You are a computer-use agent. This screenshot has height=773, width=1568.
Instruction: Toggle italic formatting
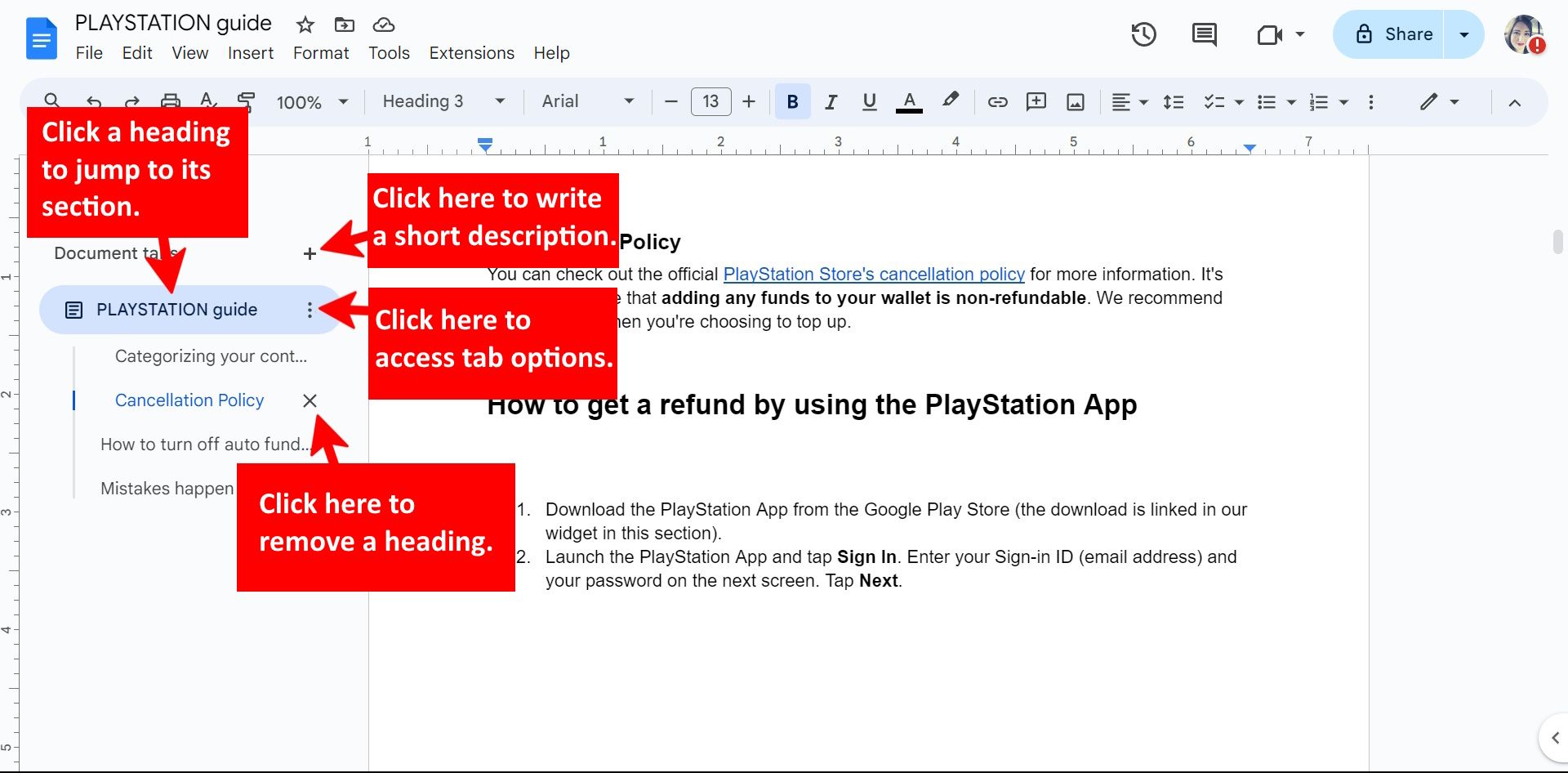point(831,102)
